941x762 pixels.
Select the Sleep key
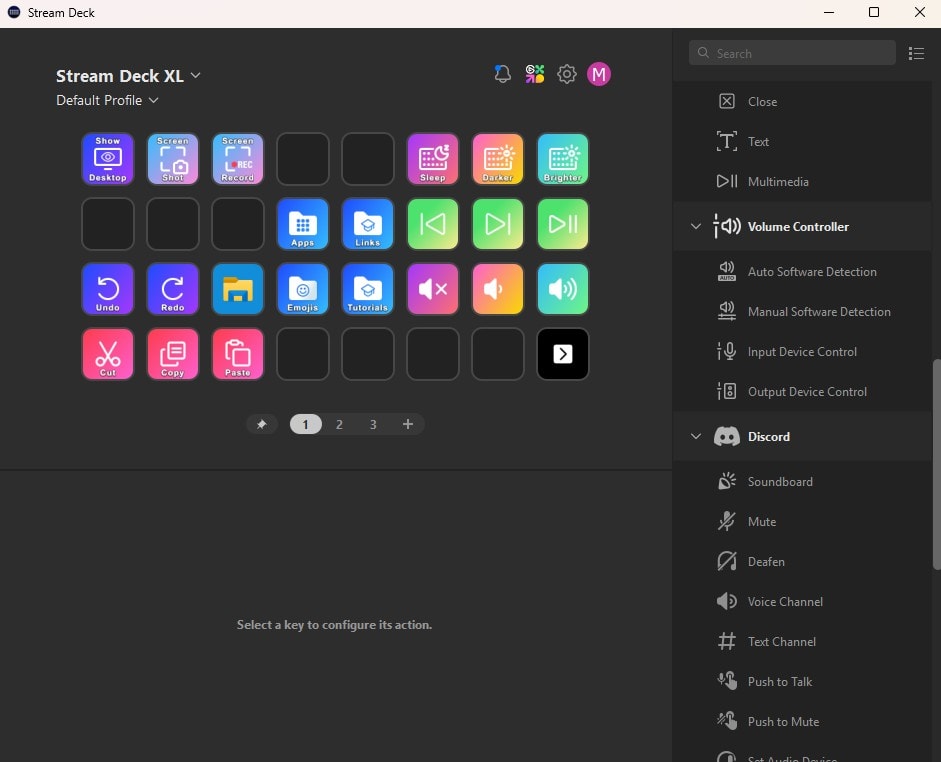click(433, 159)
